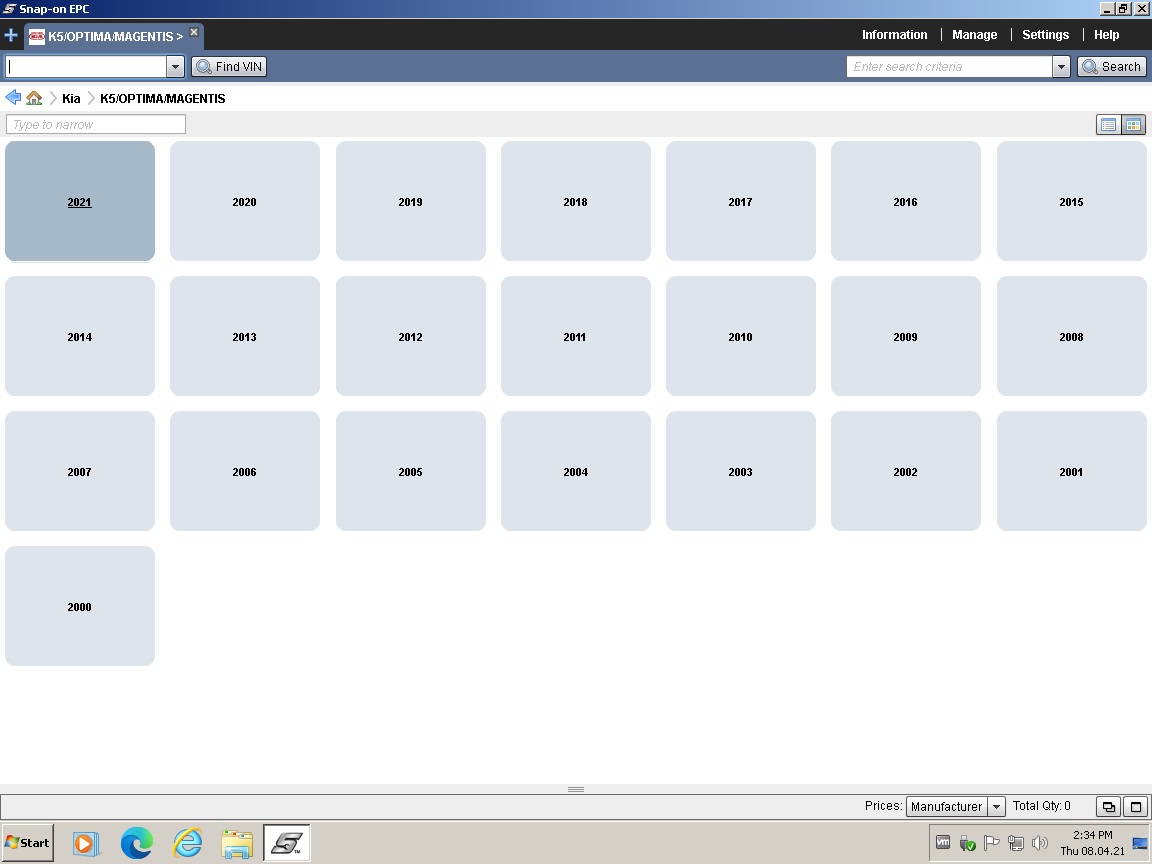
Task: Click the VMware tools tray icon
Action: click(943, 843)
